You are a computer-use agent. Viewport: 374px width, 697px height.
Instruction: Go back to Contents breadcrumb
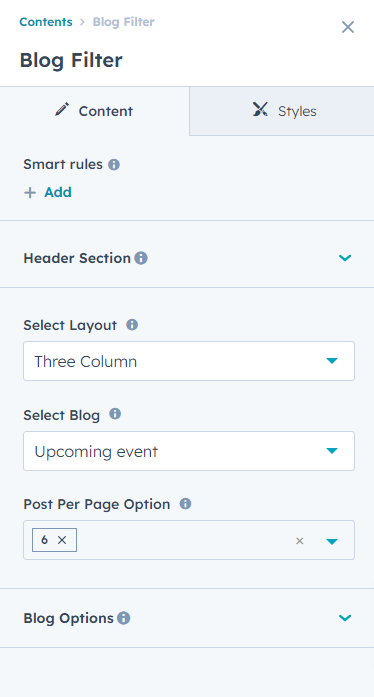46,22
